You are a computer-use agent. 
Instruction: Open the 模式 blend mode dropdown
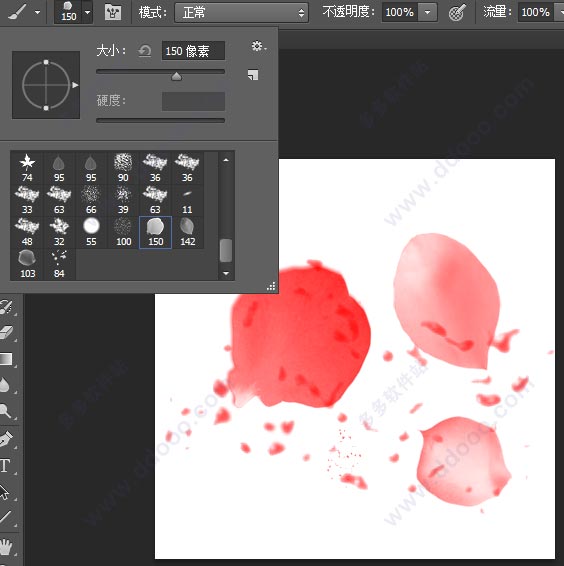[241, 13]
